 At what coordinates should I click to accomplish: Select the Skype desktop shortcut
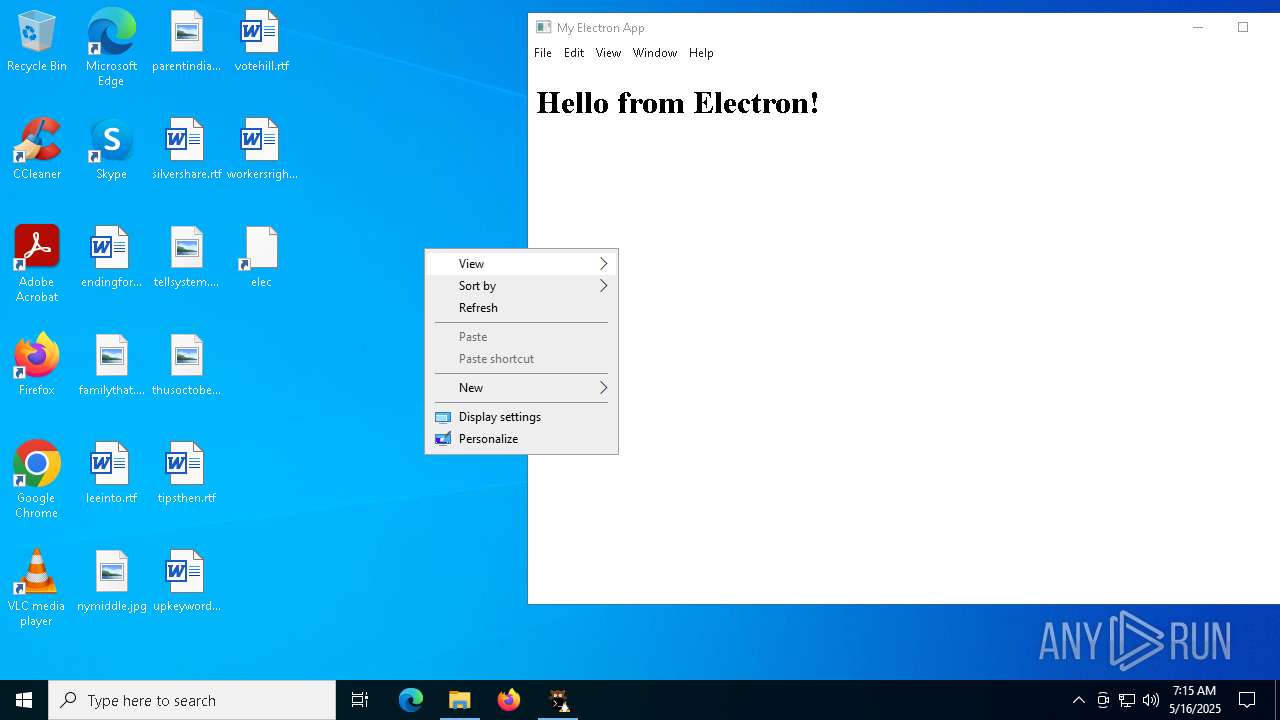tap(111, 150)
